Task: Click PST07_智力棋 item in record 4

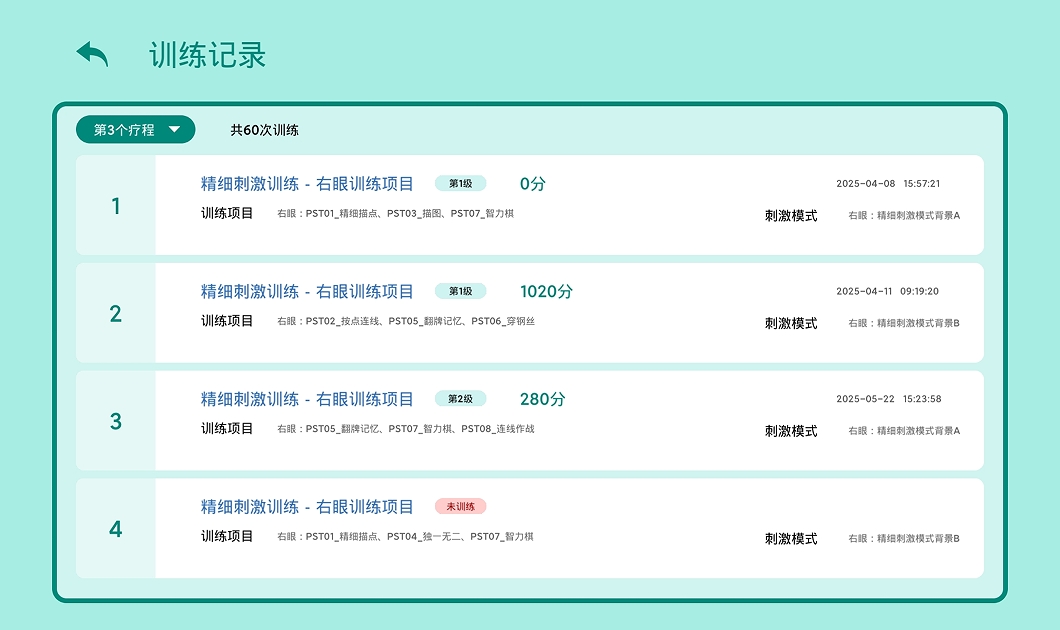Action: point(502,539)
